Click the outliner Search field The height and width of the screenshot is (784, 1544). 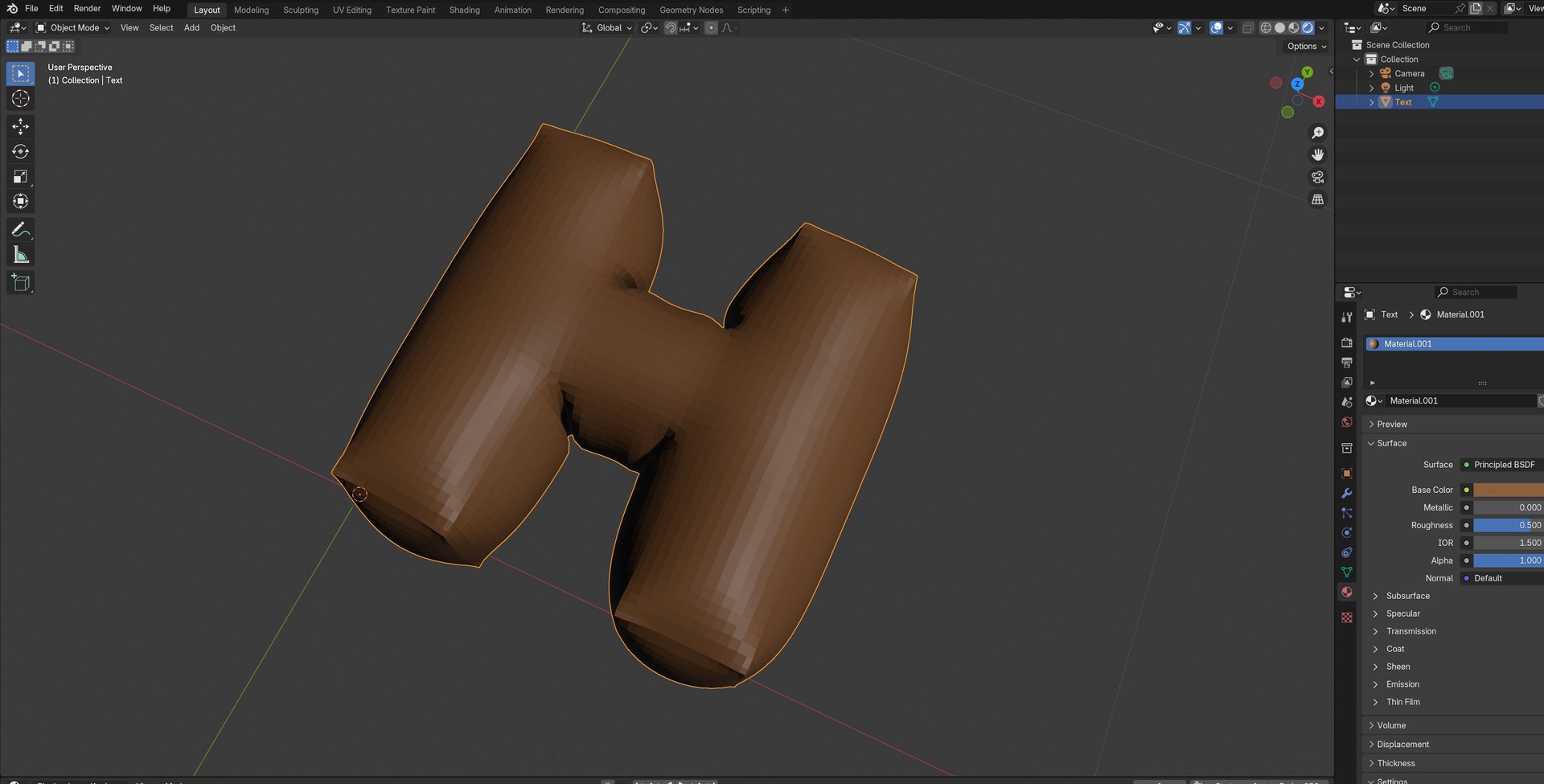tap(1468, 27)
